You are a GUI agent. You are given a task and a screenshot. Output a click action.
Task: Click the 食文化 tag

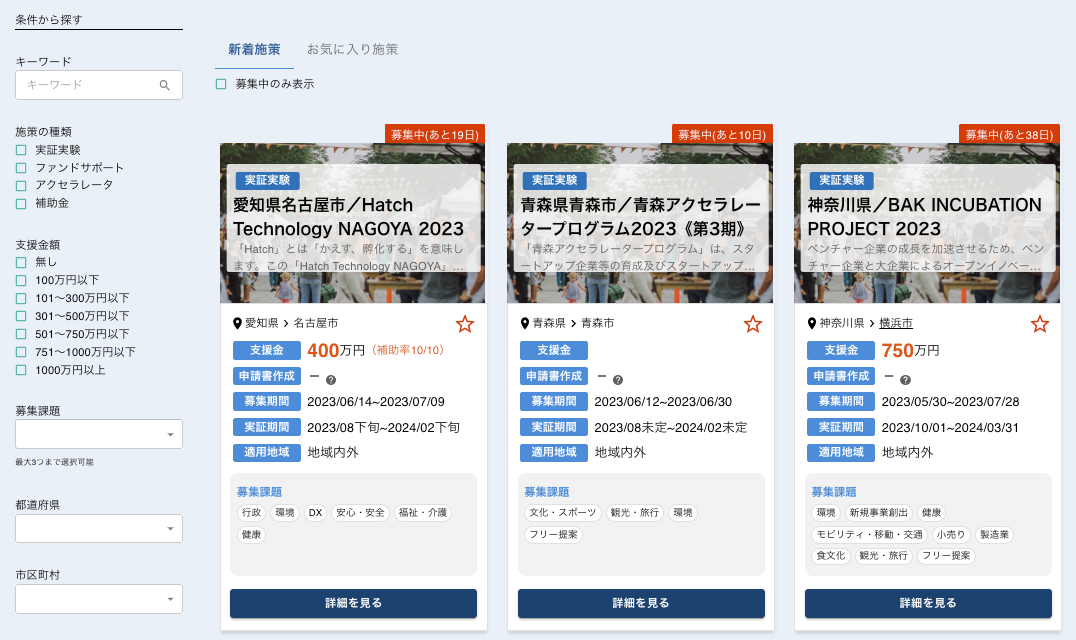tap(831, 556)
